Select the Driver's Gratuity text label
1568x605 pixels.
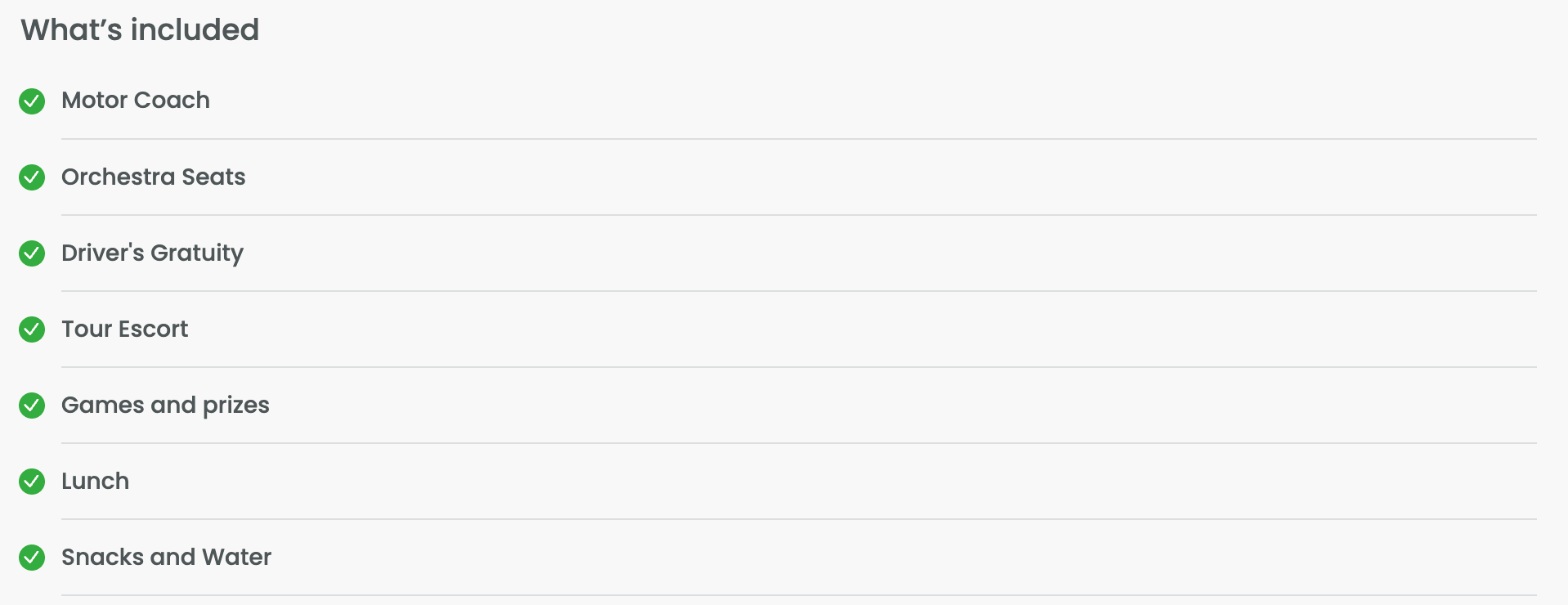pyautogui.click(x=152, y=253)
